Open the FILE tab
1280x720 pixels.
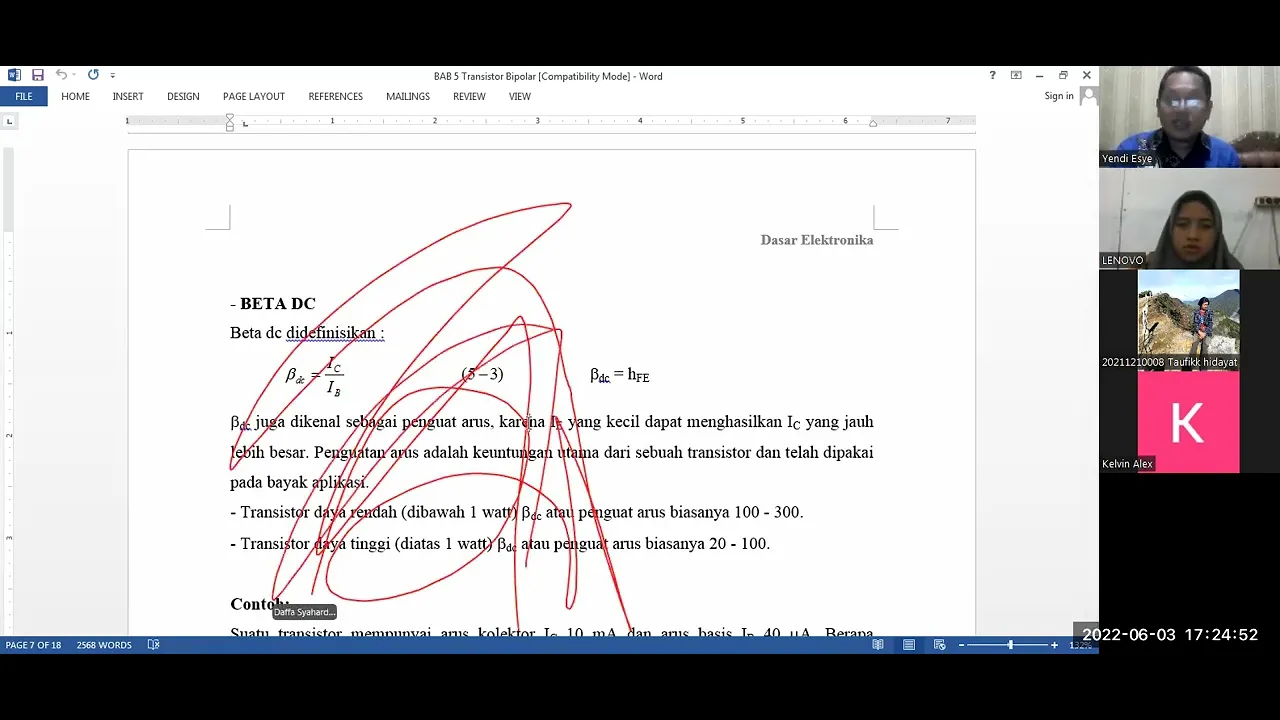(x=23, y=97)
